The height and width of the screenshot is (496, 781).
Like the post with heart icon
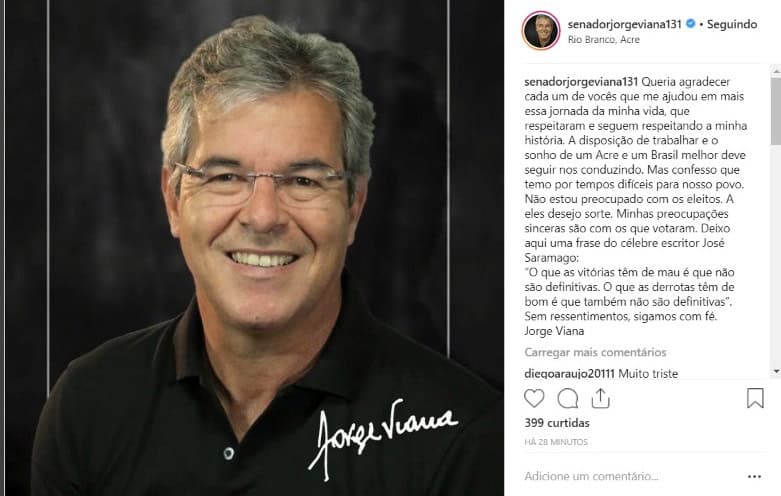point(534,398)
